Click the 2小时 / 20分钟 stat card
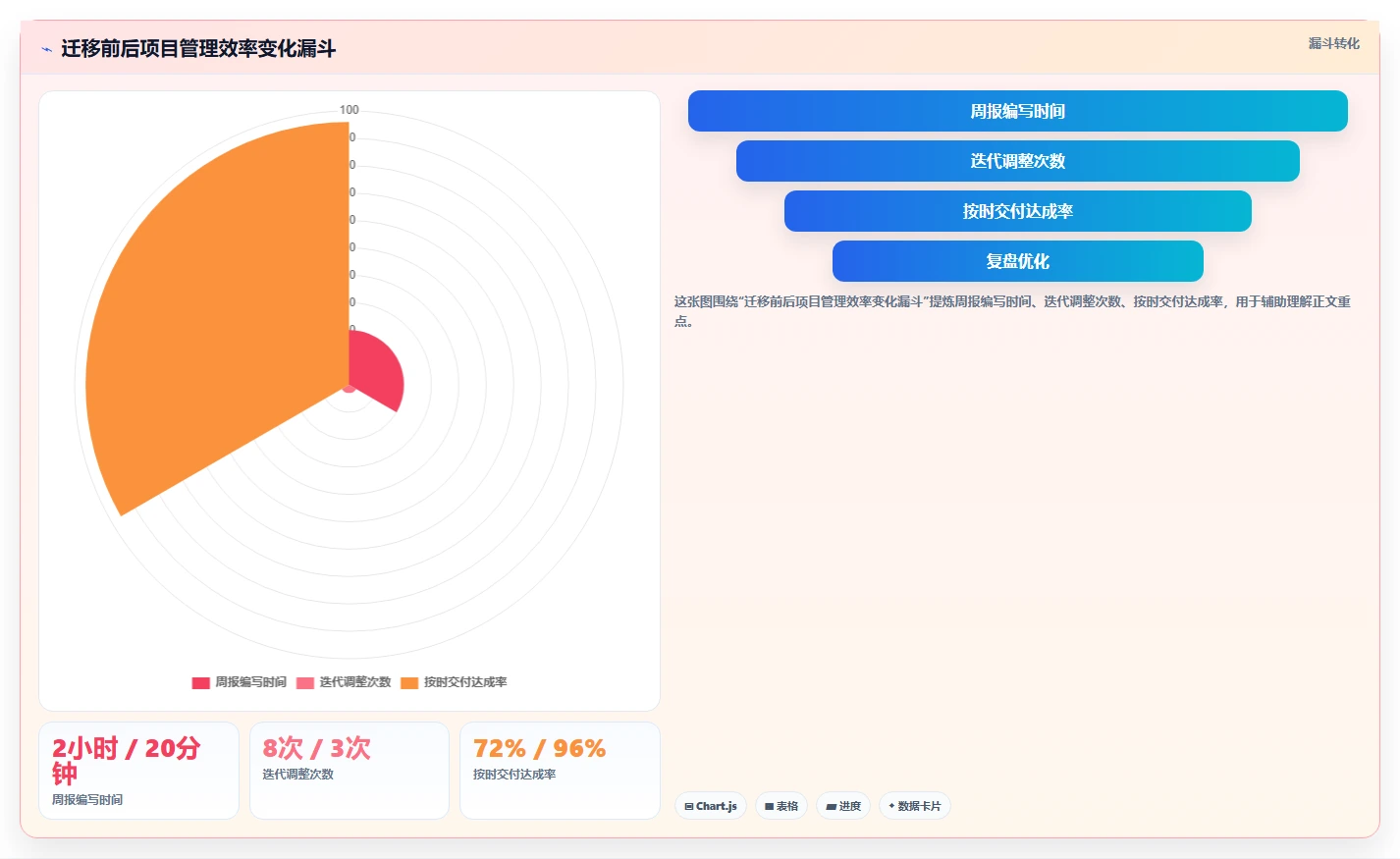Viewport: 1400px width, 859px height. click(138, 771)
